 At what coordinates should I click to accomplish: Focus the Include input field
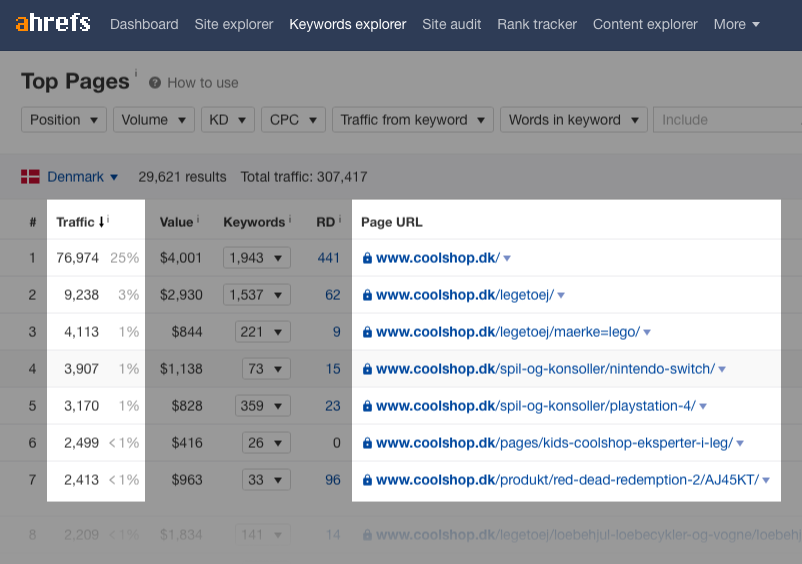[x=727, y=120]
